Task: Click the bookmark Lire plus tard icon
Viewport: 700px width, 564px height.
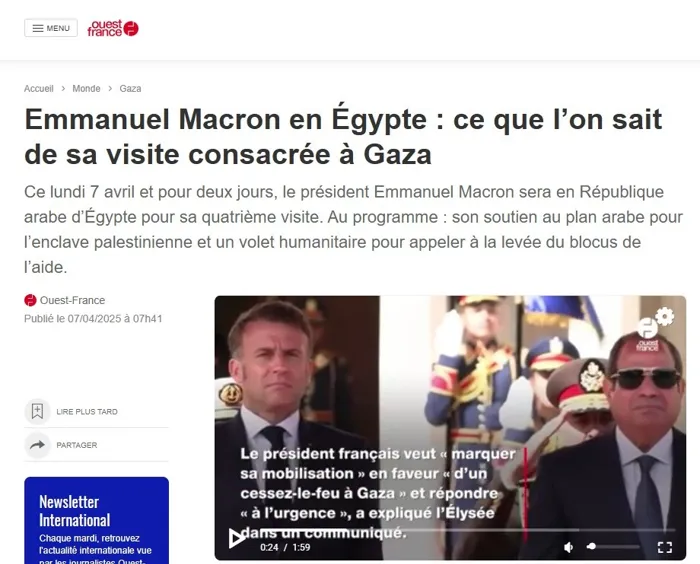Action: click(x=38, y=411)
